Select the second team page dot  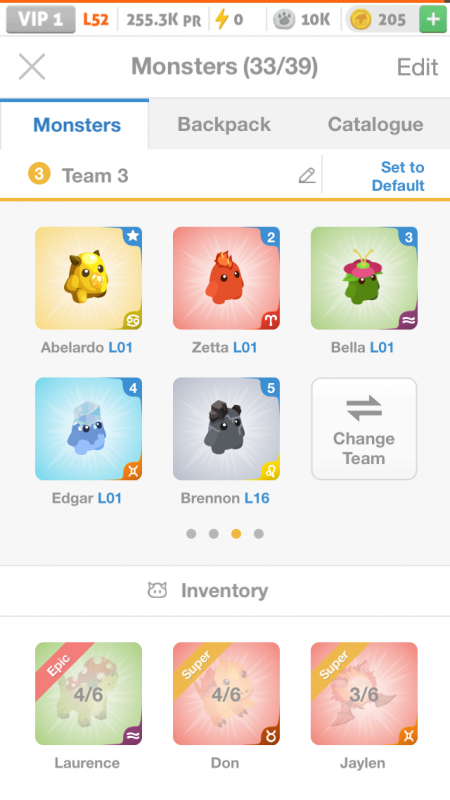click(214, 534)
